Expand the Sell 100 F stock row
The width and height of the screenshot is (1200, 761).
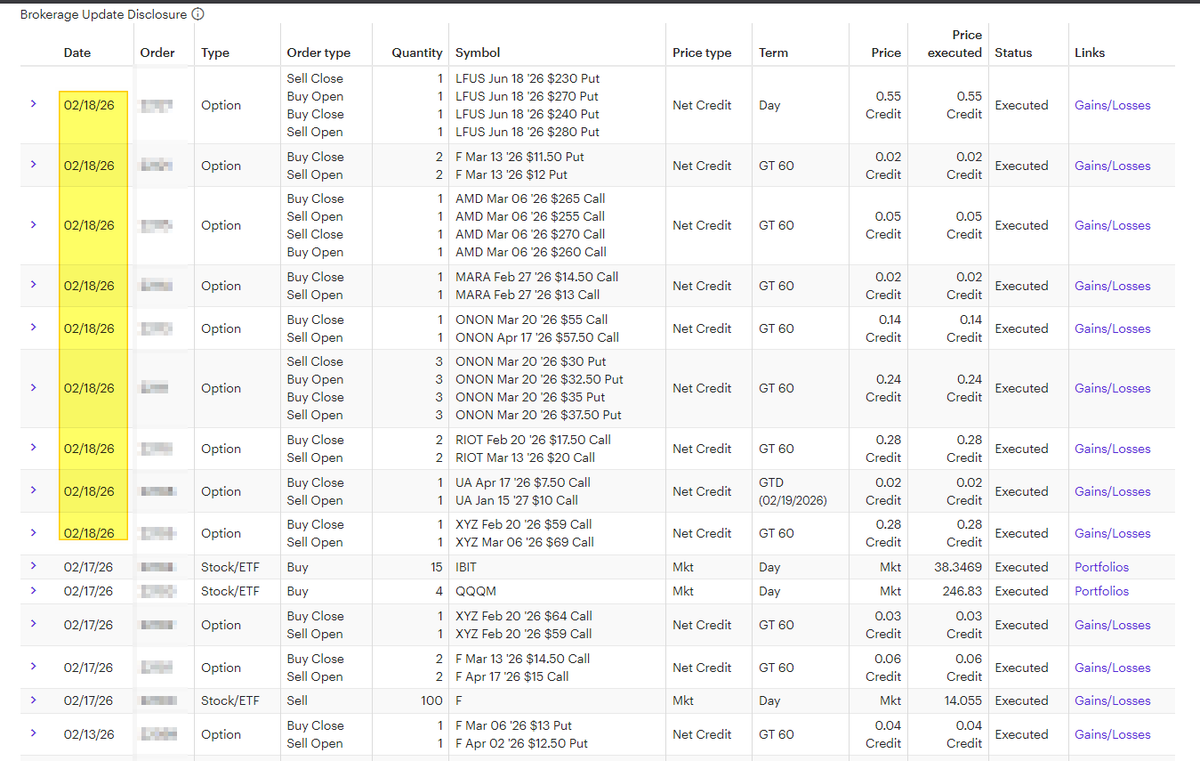33,700
